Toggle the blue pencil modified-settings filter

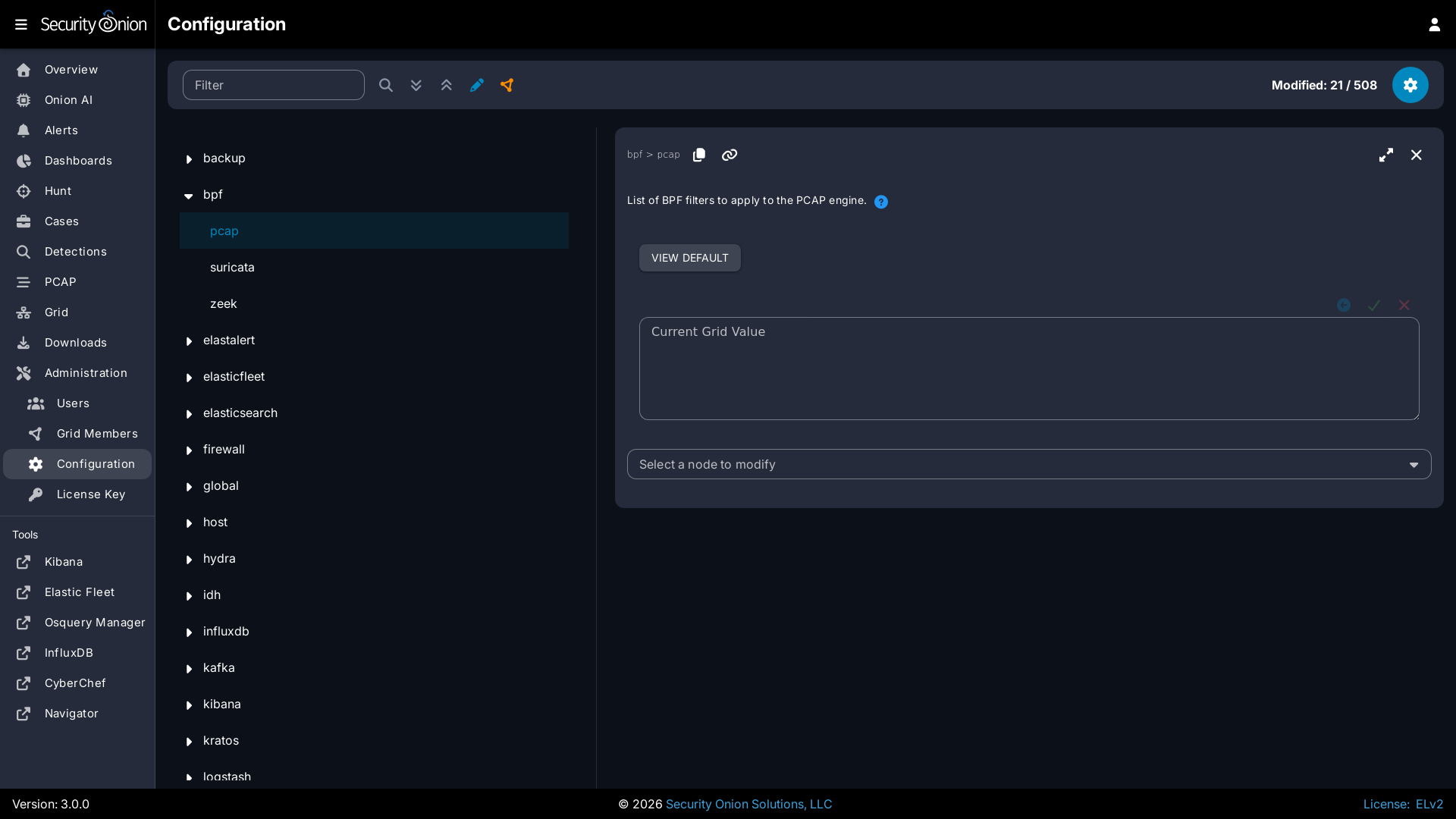(x=477, y=85)
